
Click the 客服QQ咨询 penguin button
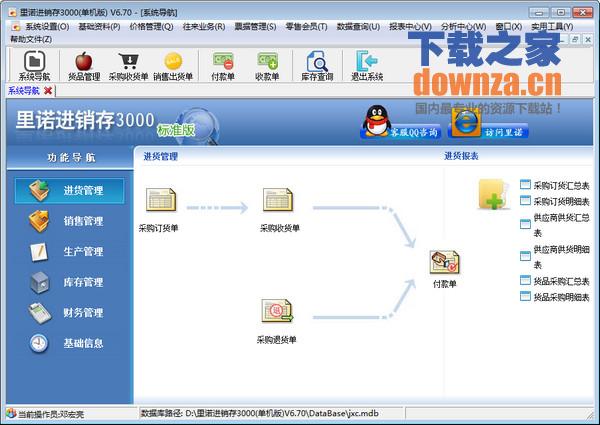tap(401, 123)
